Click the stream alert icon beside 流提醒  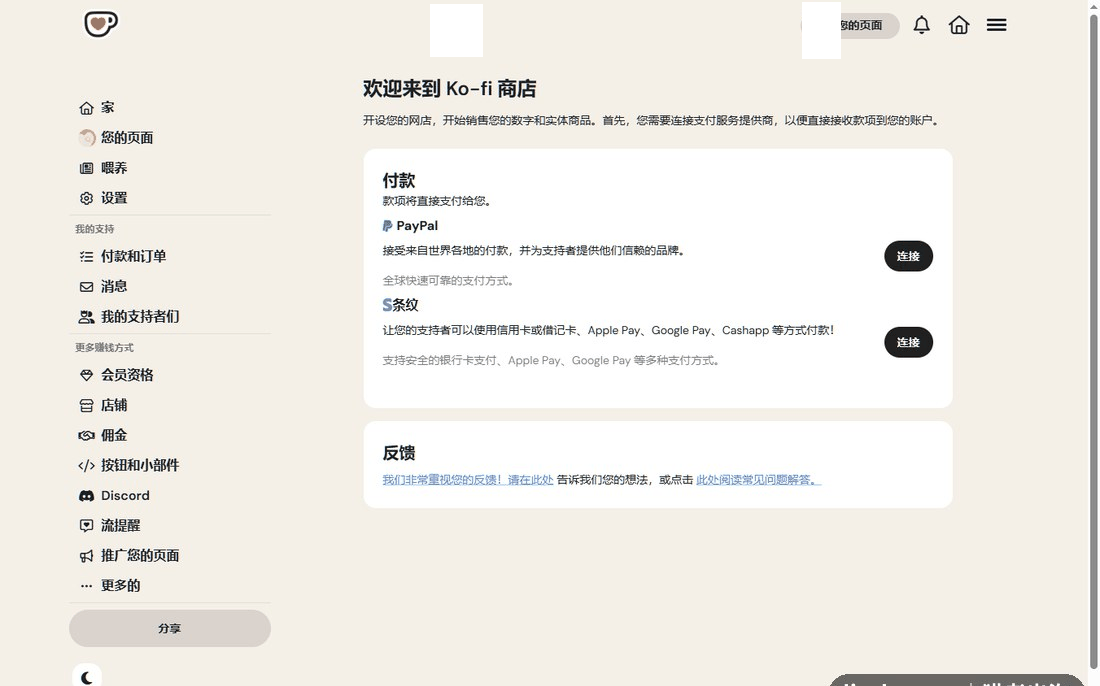[x=86, y=526]
